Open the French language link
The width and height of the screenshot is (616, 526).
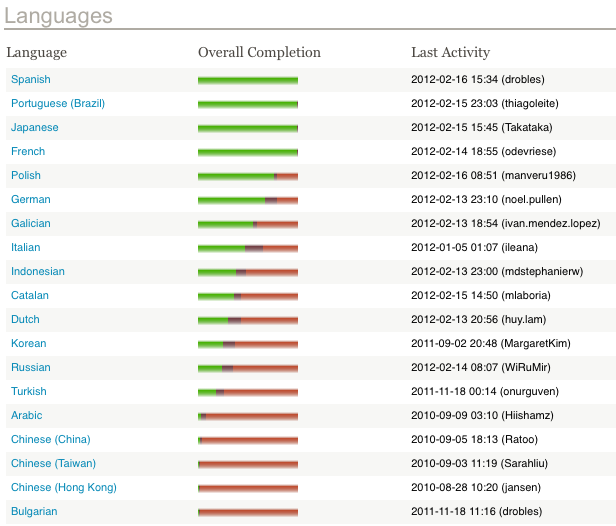pos(28,151)
